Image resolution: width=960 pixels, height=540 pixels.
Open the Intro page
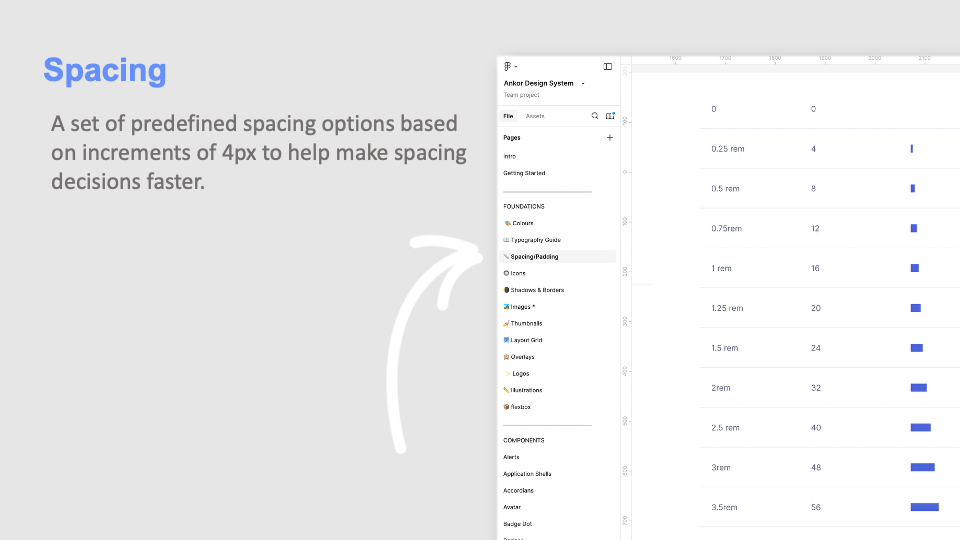pyautogui.click(x=510, y=156)
